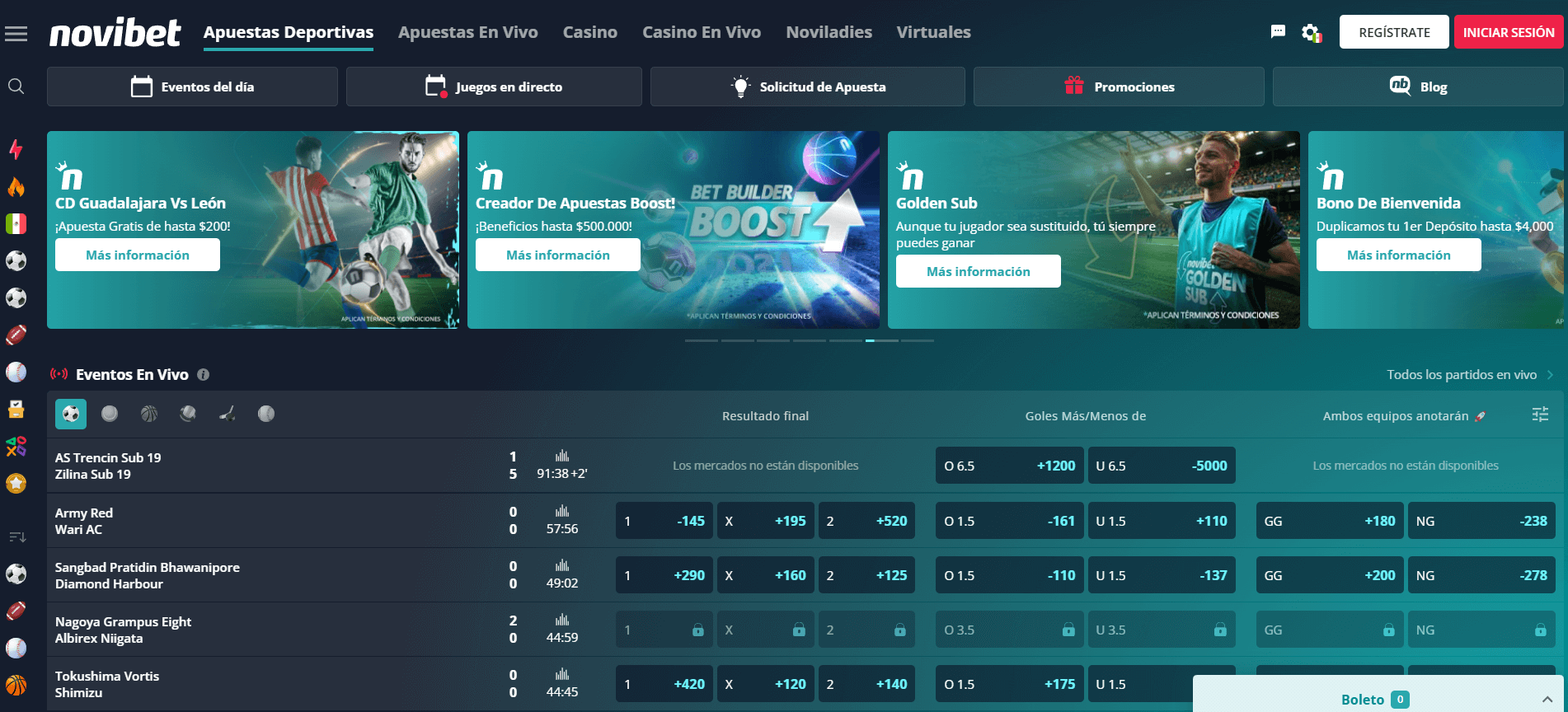Open the Casino tab

click(590, 32)
